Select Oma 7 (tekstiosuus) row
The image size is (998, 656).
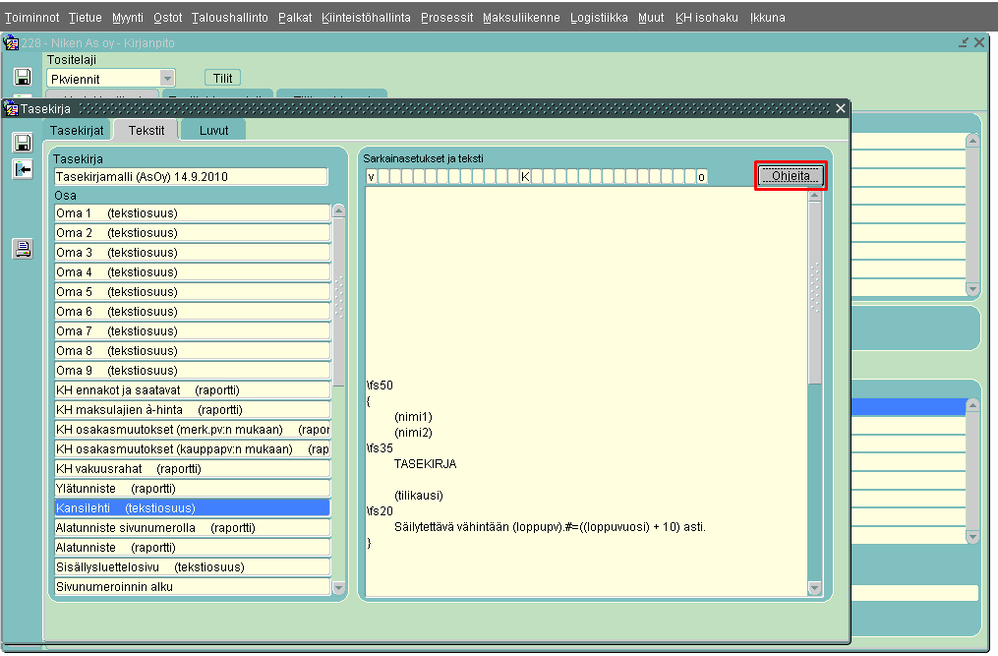point(192,331)
